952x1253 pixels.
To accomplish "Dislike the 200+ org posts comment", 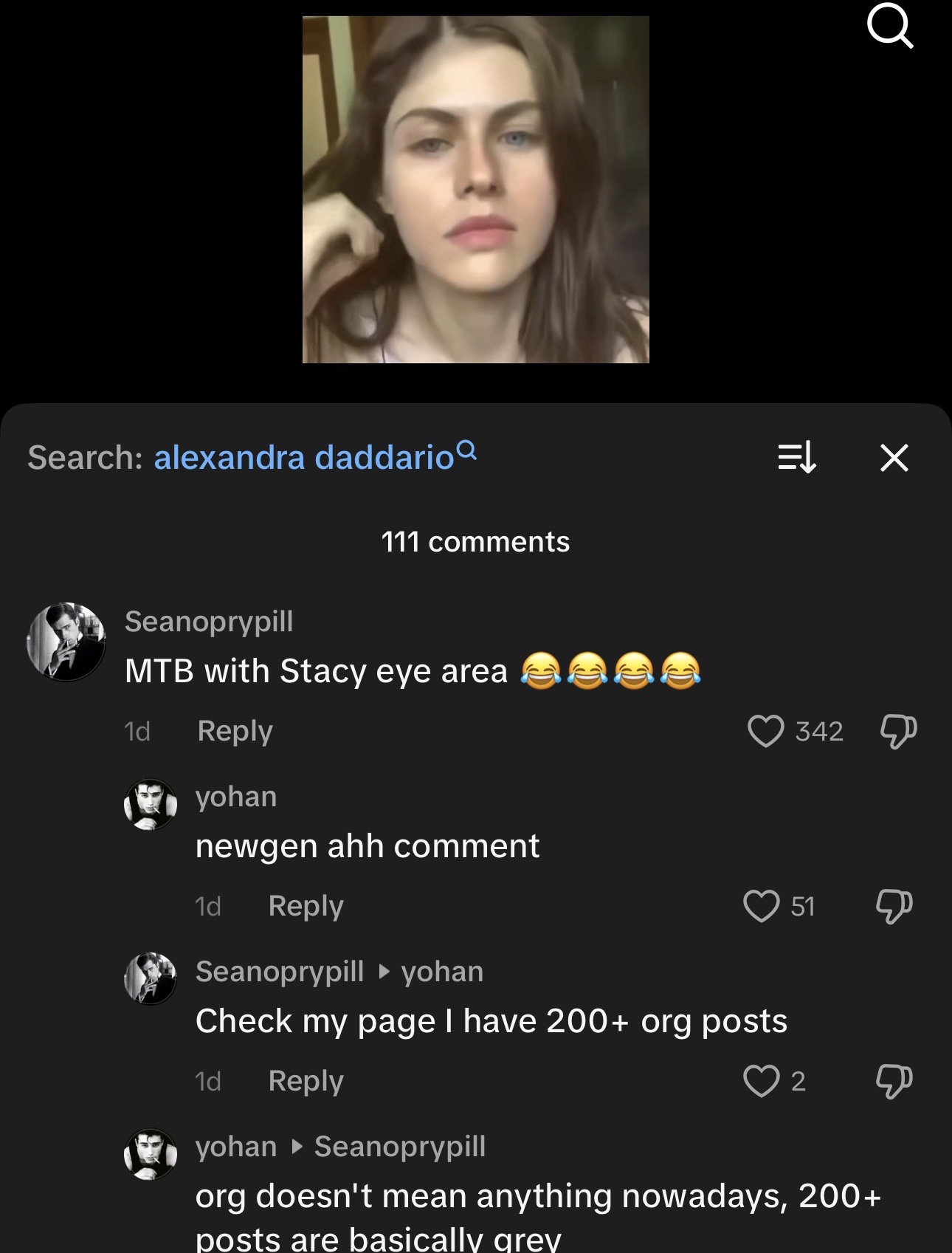I will [x=894, y=1081].
